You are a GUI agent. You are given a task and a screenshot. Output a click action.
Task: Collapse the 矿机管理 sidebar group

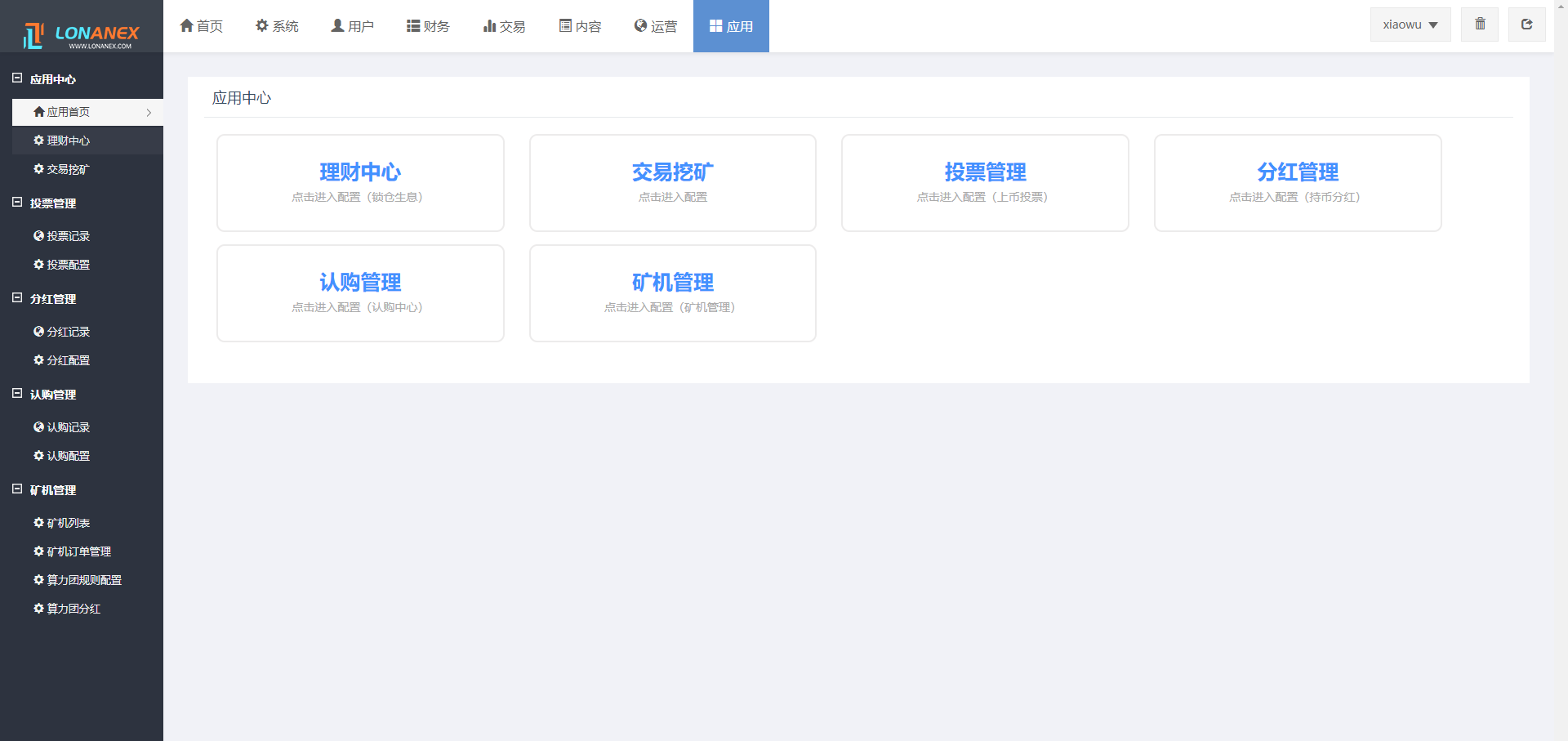[x=17, y=489]
